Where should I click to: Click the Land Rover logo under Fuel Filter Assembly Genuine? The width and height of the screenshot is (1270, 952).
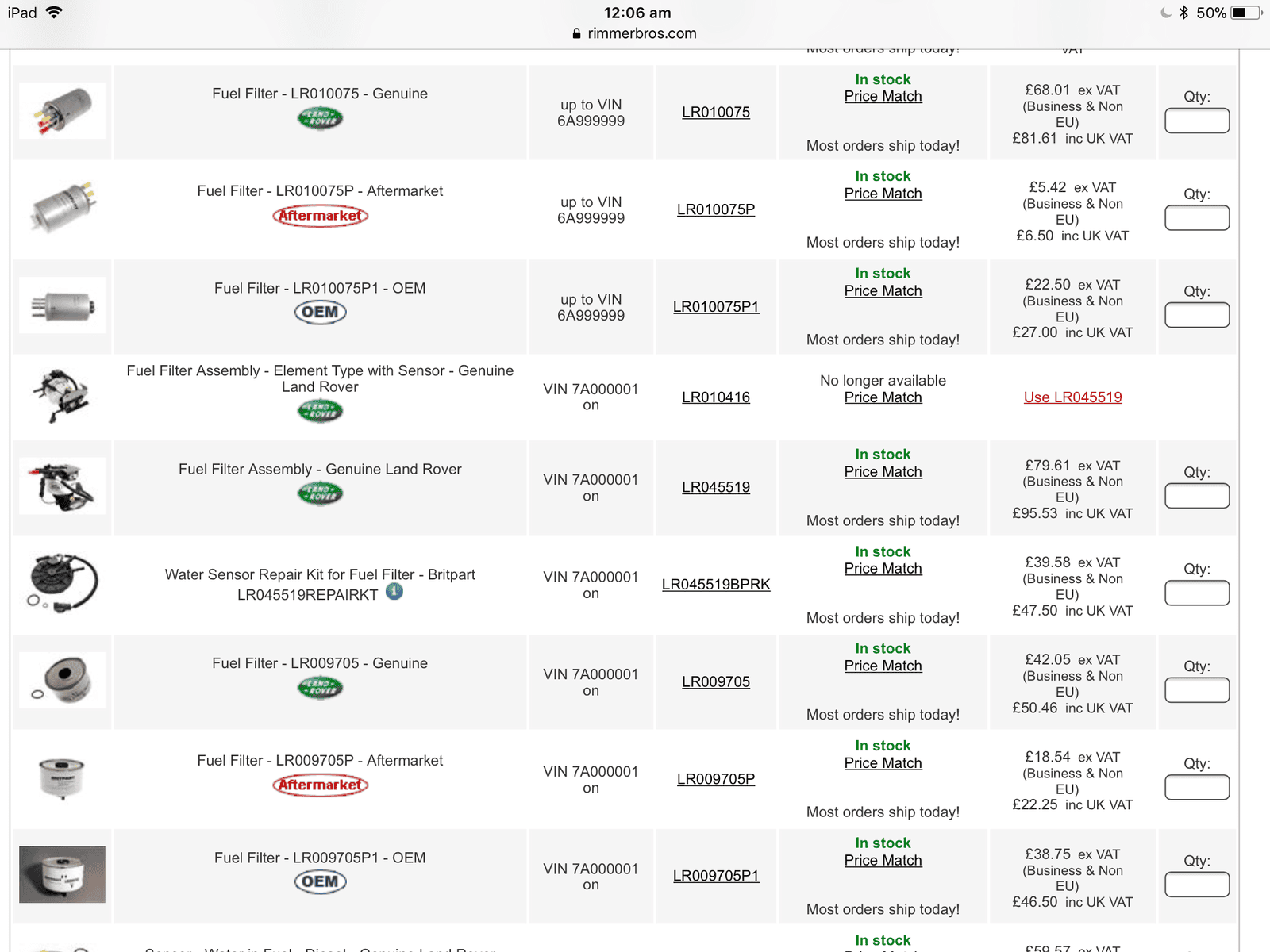pos(320,493)
